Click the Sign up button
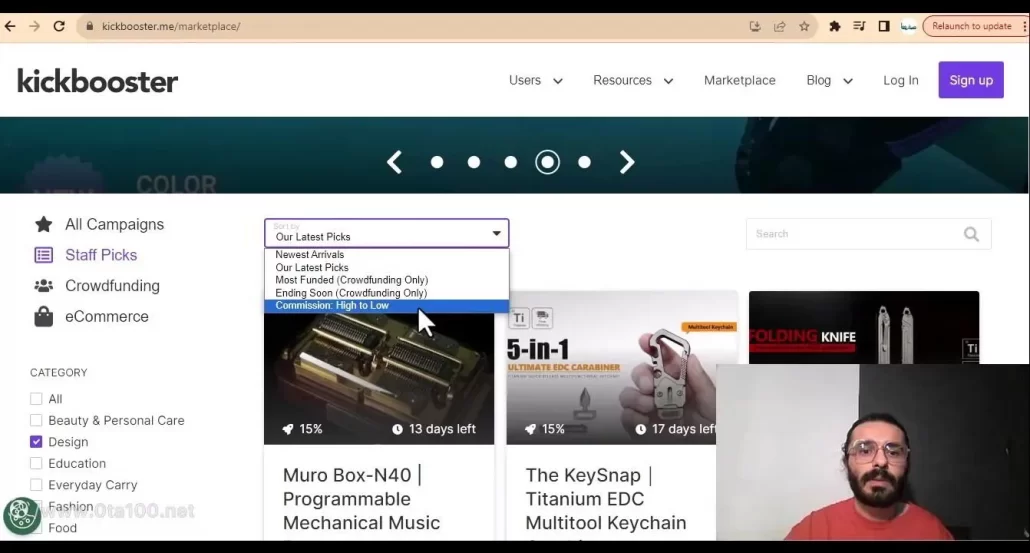Image resolution: width=1030 pixels, height=553 pixels. 970,80
